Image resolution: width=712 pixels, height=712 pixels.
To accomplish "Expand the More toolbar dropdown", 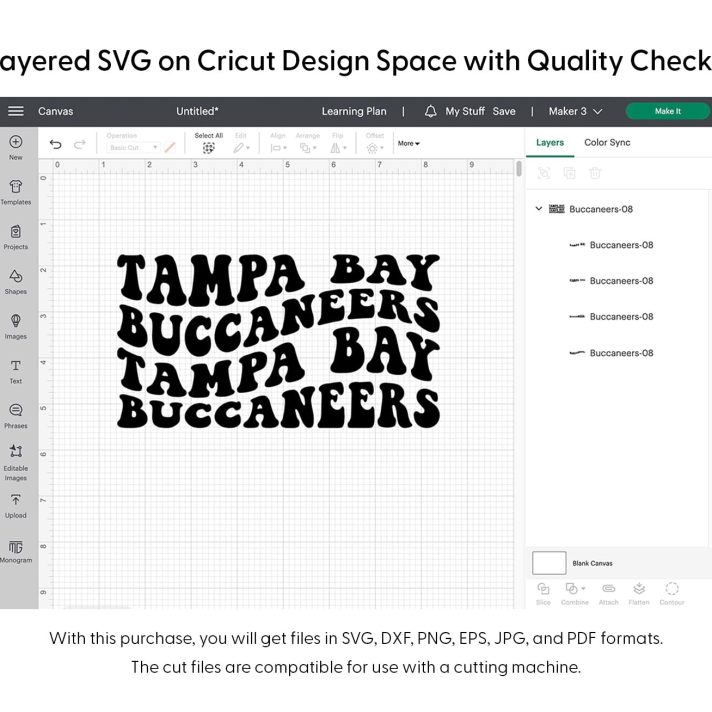I will [409, 143].
